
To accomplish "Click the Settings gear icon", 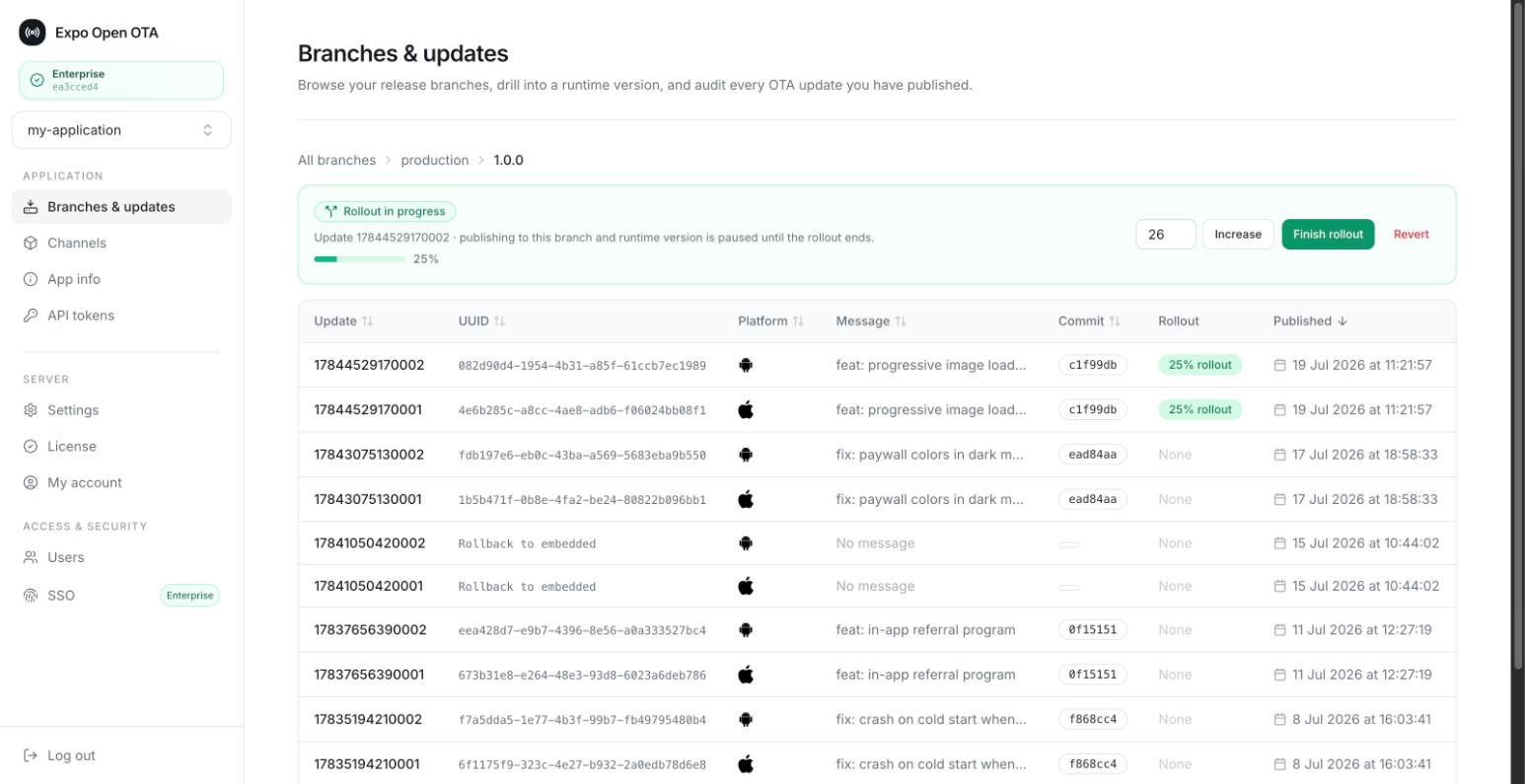I will (31, 410).
